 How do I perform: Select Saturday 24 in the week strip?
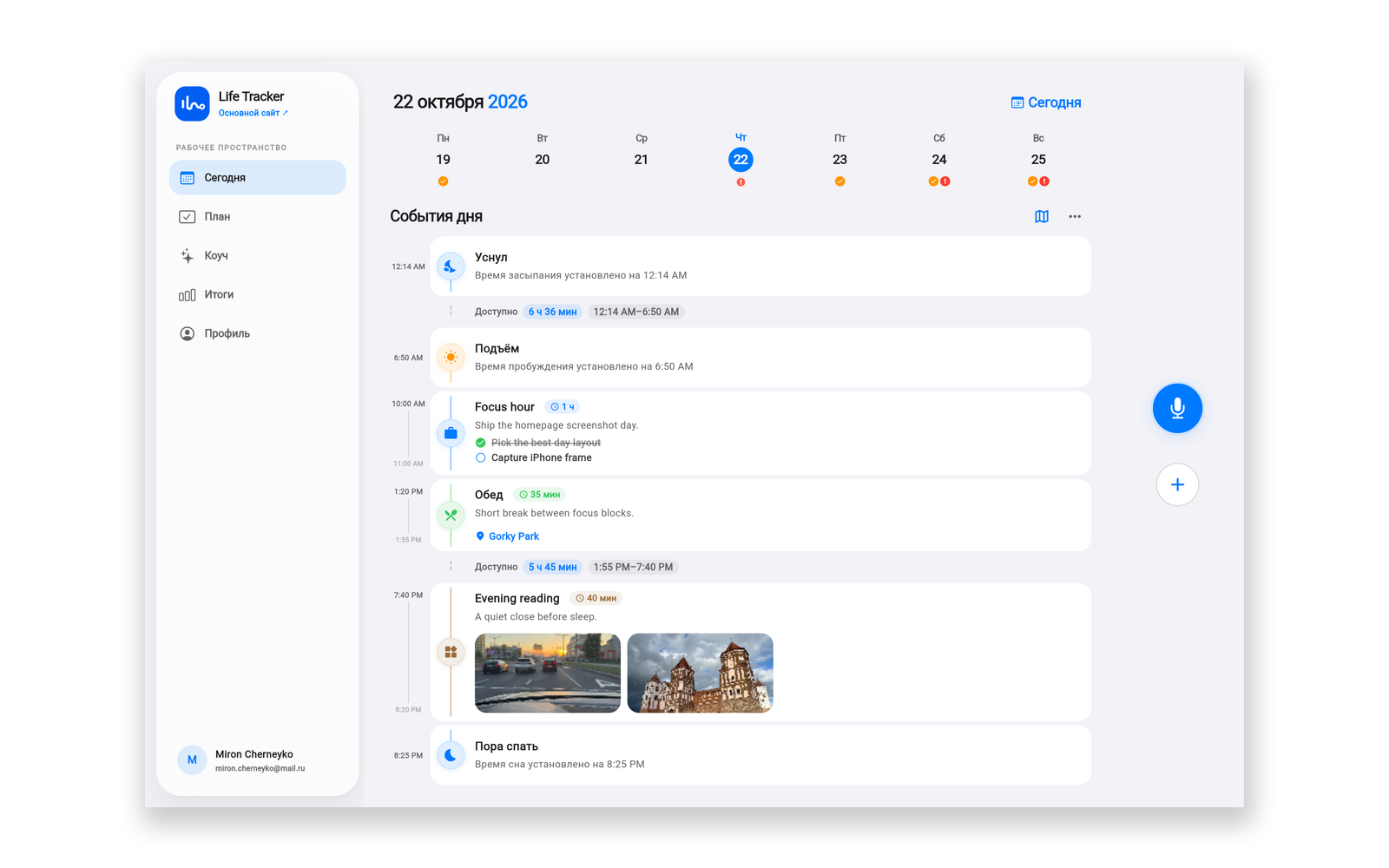[x=939, y=160]
